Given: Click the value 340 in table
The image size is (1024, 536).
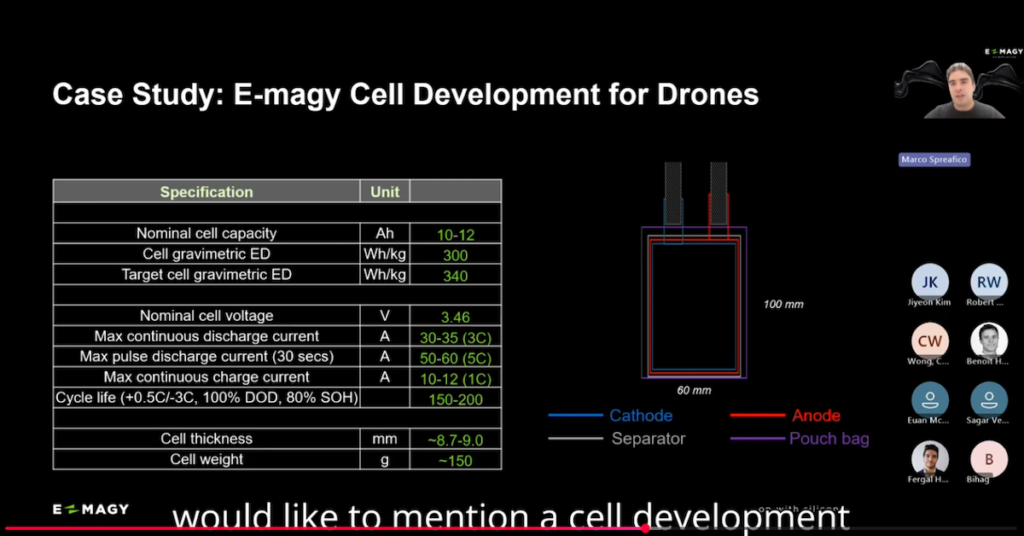Looking at the screenshot, I should (x=455, y=276).
